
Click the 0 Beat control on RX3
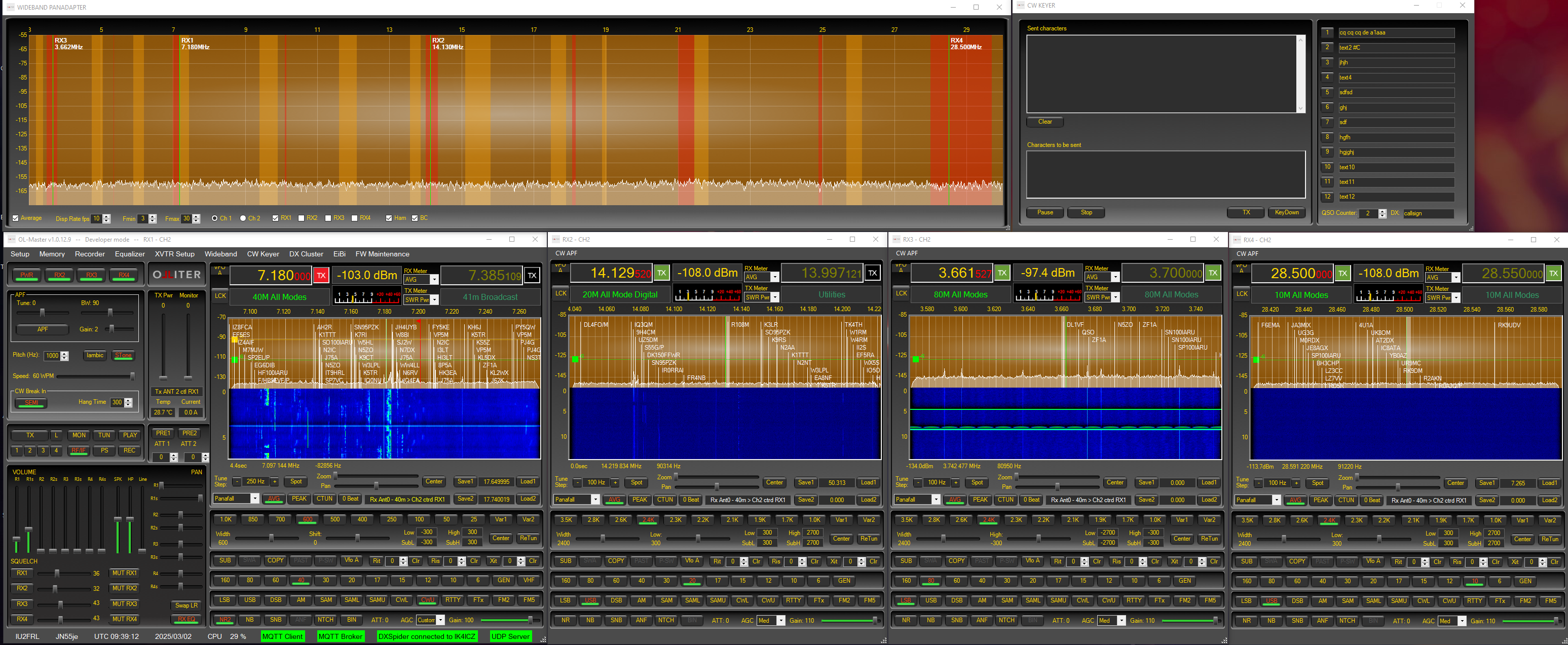click(1031, 500)
